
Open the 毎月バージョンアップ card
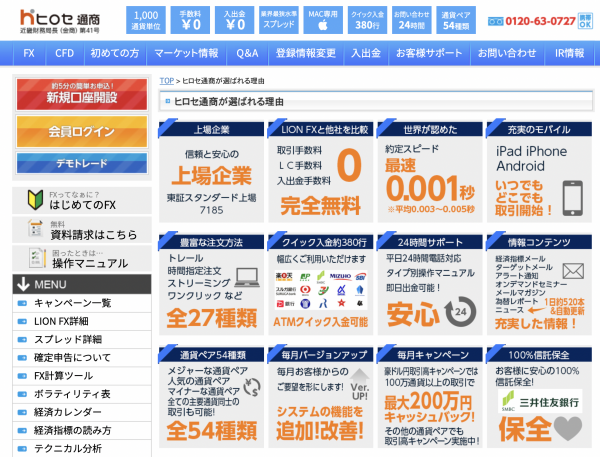321,397
